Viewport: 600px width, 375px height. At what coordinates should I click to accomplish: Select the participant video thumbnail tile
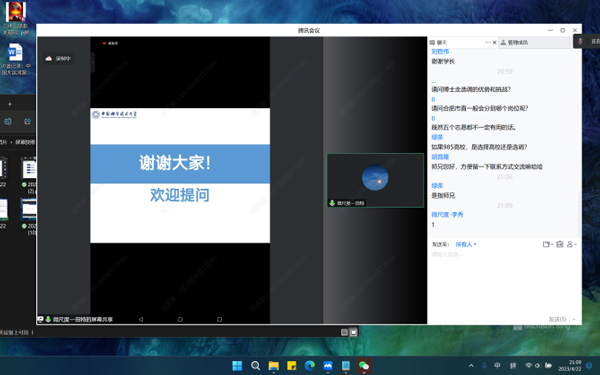(x=375, y=180)
